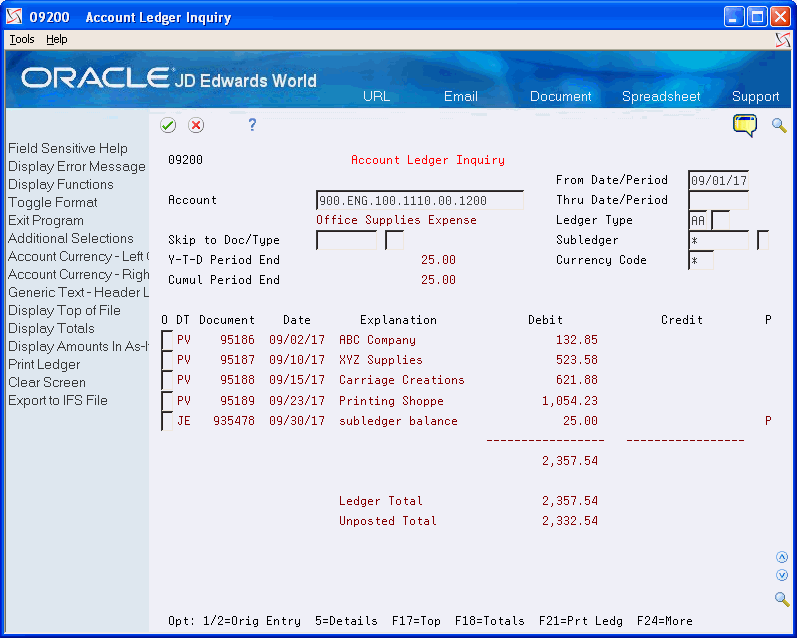Click option field for document 95187
The image size is (797, 638).
coord(167,360)
